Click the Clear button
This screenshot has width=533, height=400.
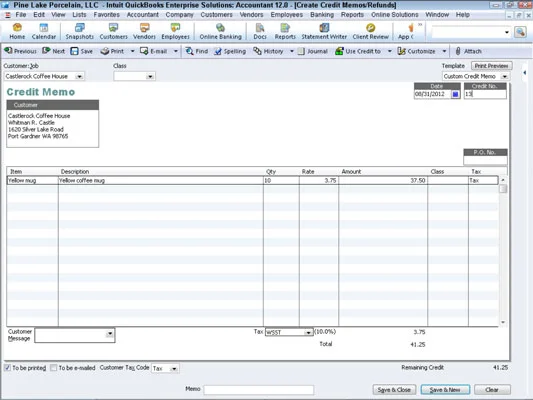(492, 390)
